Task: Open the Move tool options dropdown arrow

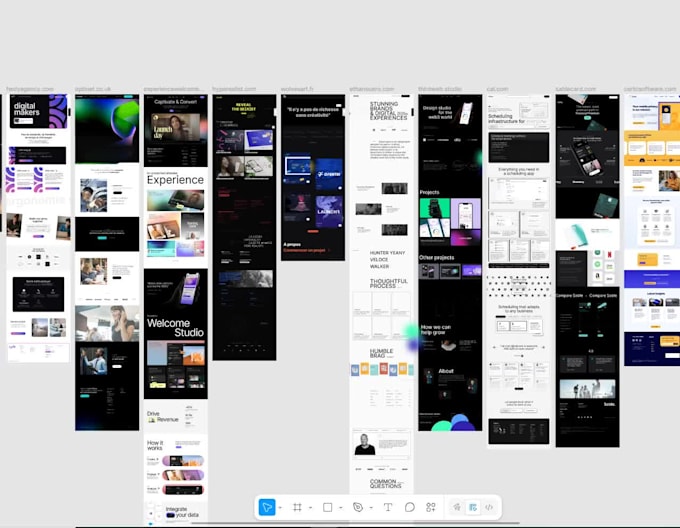Action: (280, 508)
